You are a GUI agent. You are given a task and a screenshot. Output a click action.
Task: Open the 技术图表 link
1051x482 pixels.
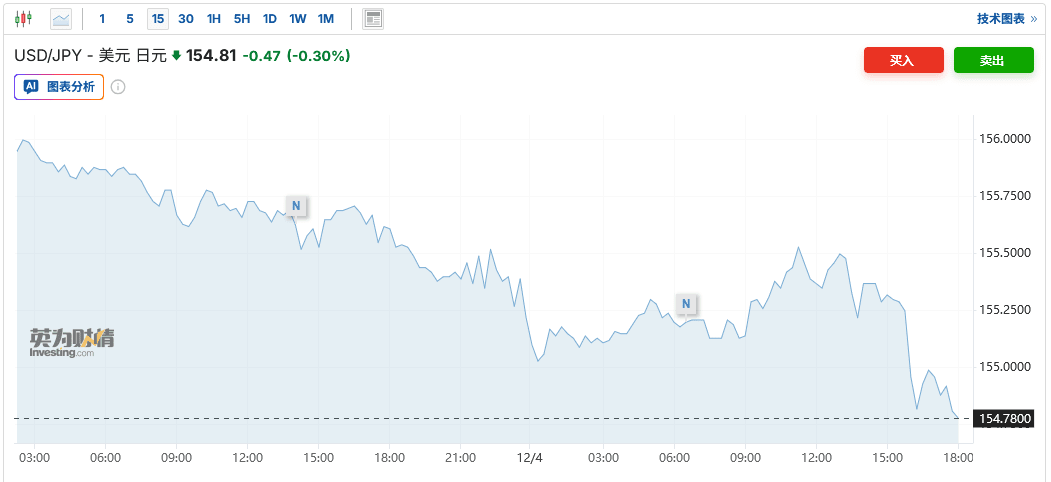coord(1006,18)
